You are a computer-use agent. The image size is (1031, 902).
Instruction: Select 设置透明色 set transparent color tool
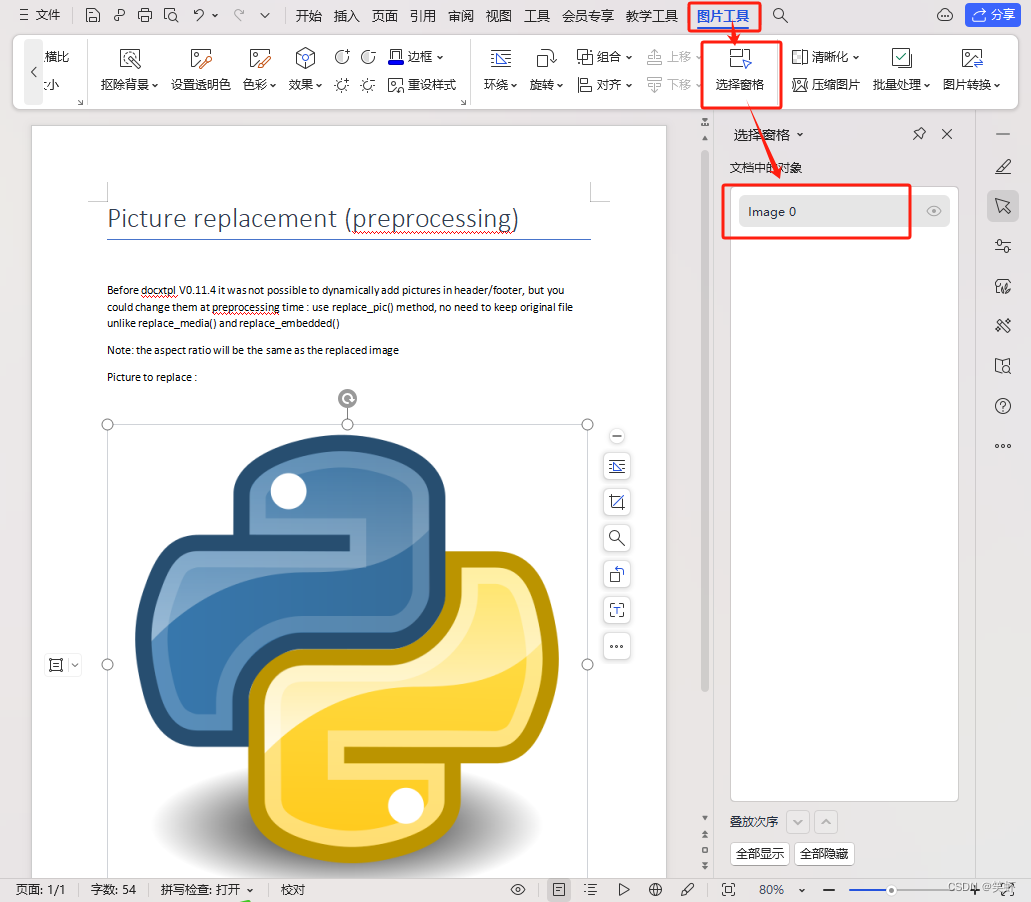(201, 70)
